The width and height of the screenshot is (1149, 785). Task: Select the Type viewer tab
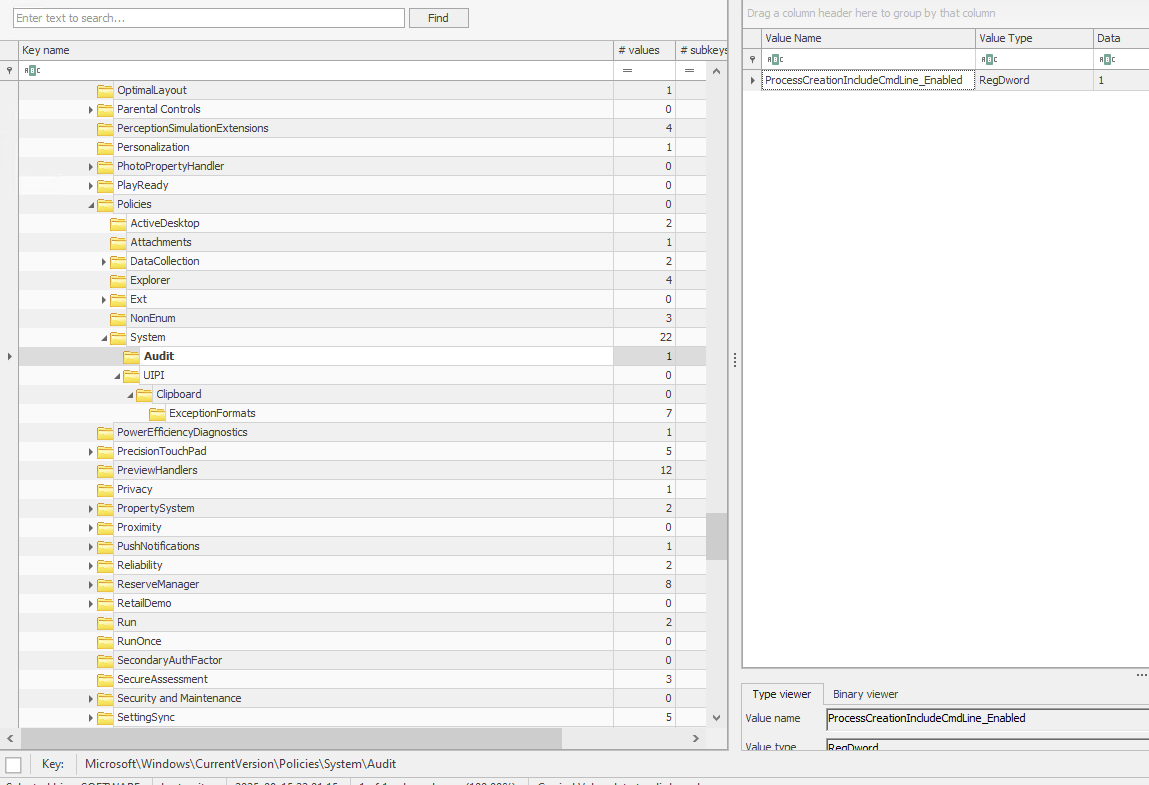(781, 694)
